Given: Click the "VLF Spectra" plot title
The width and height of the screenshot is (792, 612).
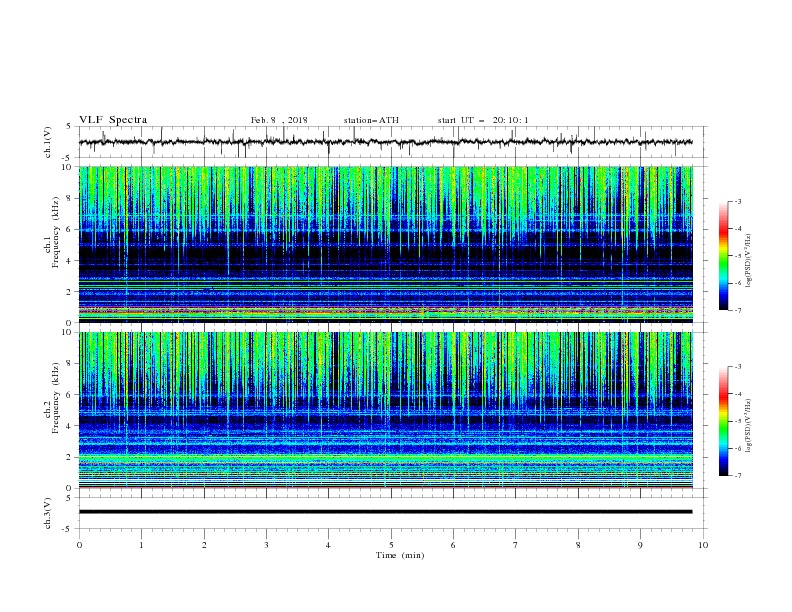Looking at the screenshot, I should tap(113, 120).
